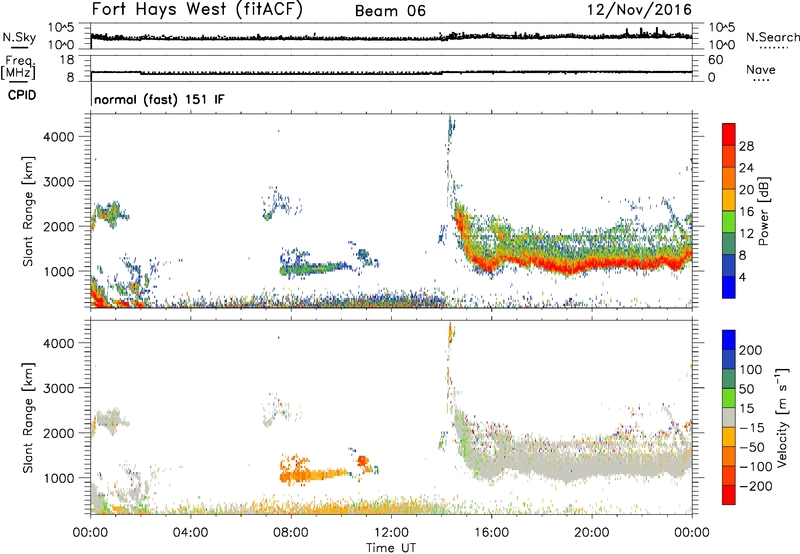
Task: Click the '12:00' time tick label
Action: [391, 533]
